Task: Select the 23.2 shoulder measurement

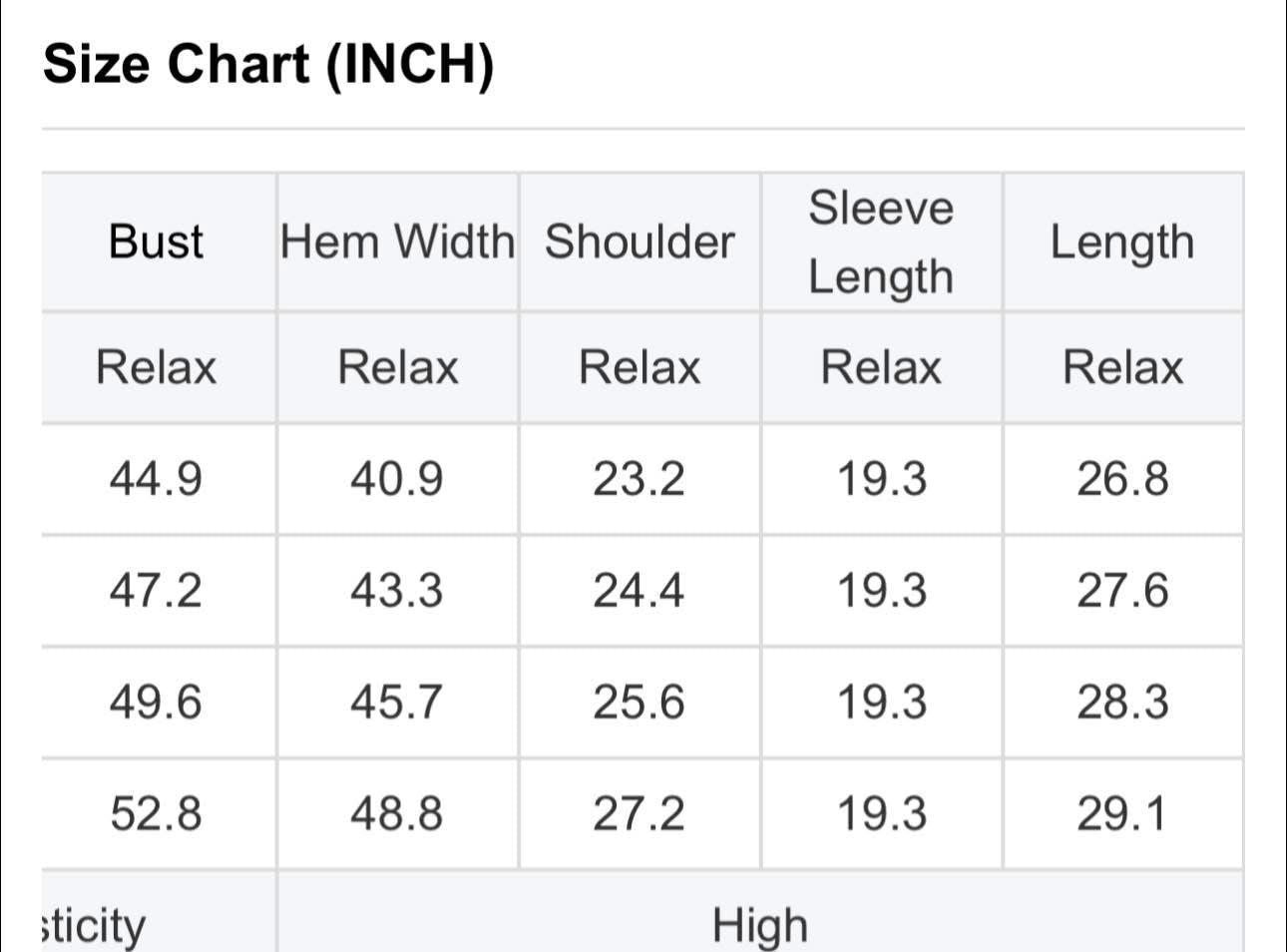Action: pyautogui.click(x=640, y=479)
